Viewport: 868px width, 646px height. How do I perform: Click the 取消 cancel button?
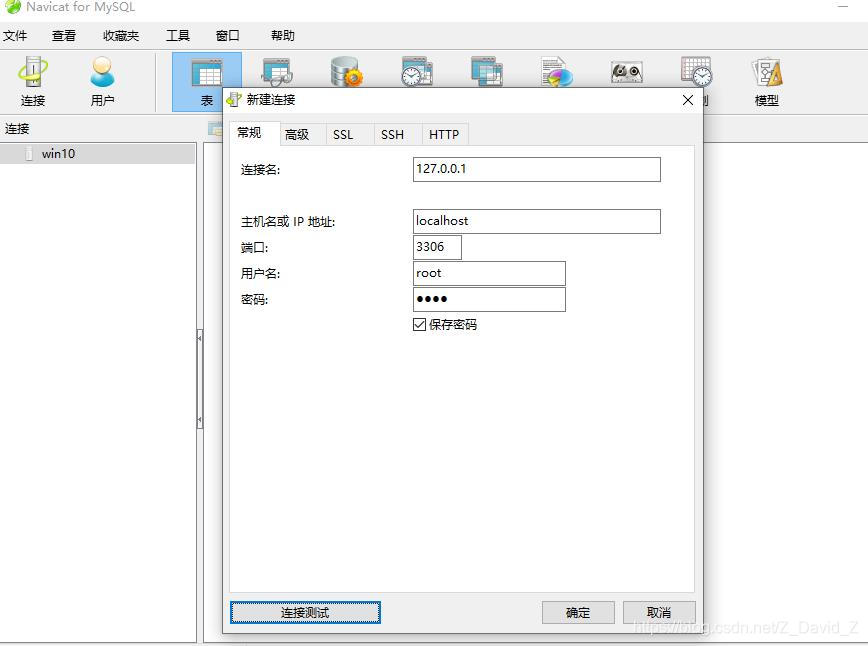tap(659, 613)
